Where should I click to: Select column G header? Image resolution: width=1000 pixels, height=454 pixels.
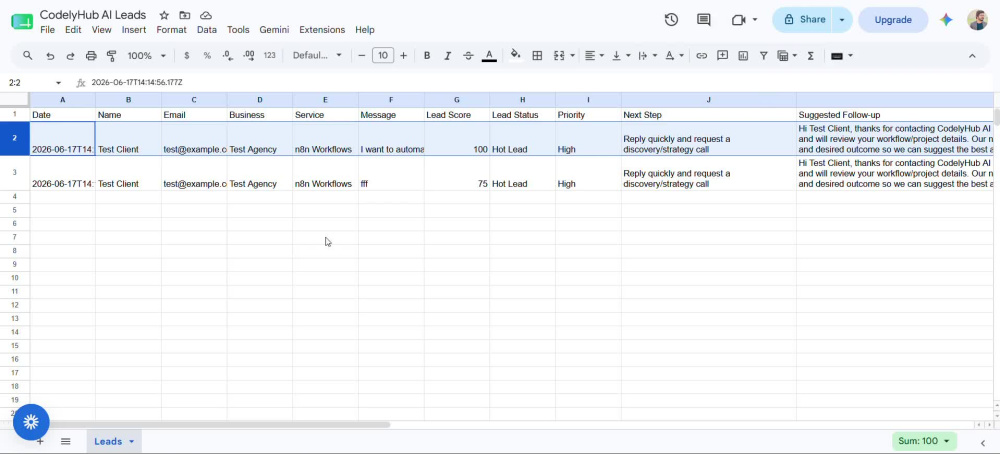click(457, 100)
